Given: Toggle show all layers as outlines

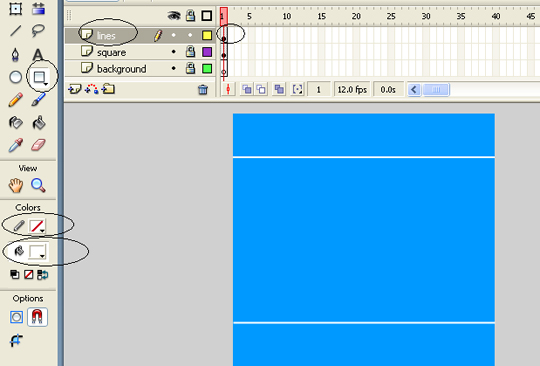Looking at the screenshot, I should 207,15.
